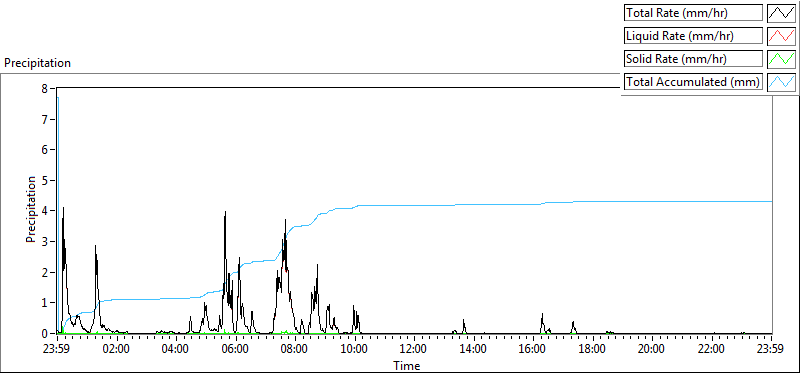Click the 0 value on y-axis
800x373 pixels.
pos(44,333)
